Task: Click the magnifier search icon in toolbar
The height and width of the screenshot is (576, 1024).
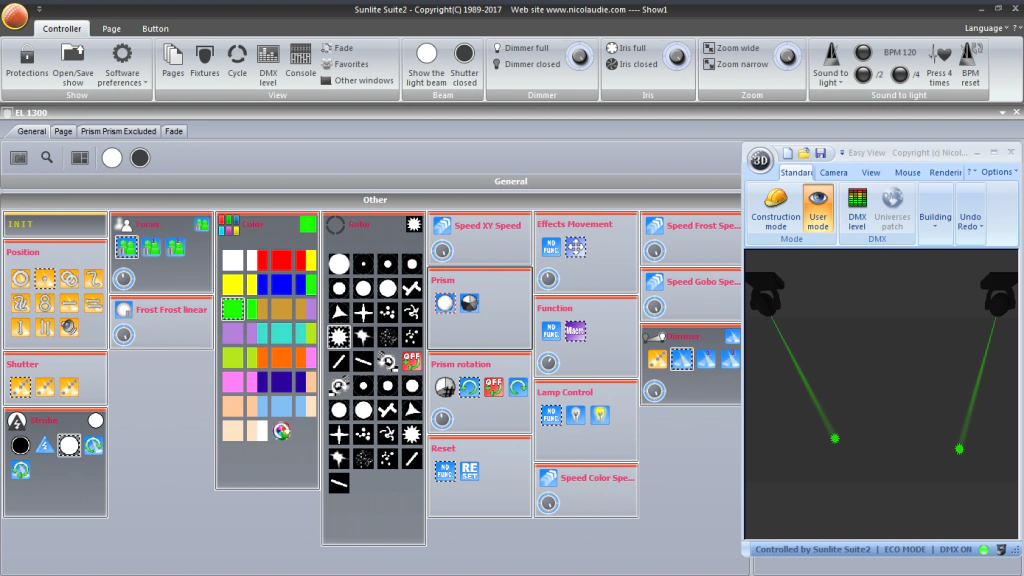Action: pos(47,157)
